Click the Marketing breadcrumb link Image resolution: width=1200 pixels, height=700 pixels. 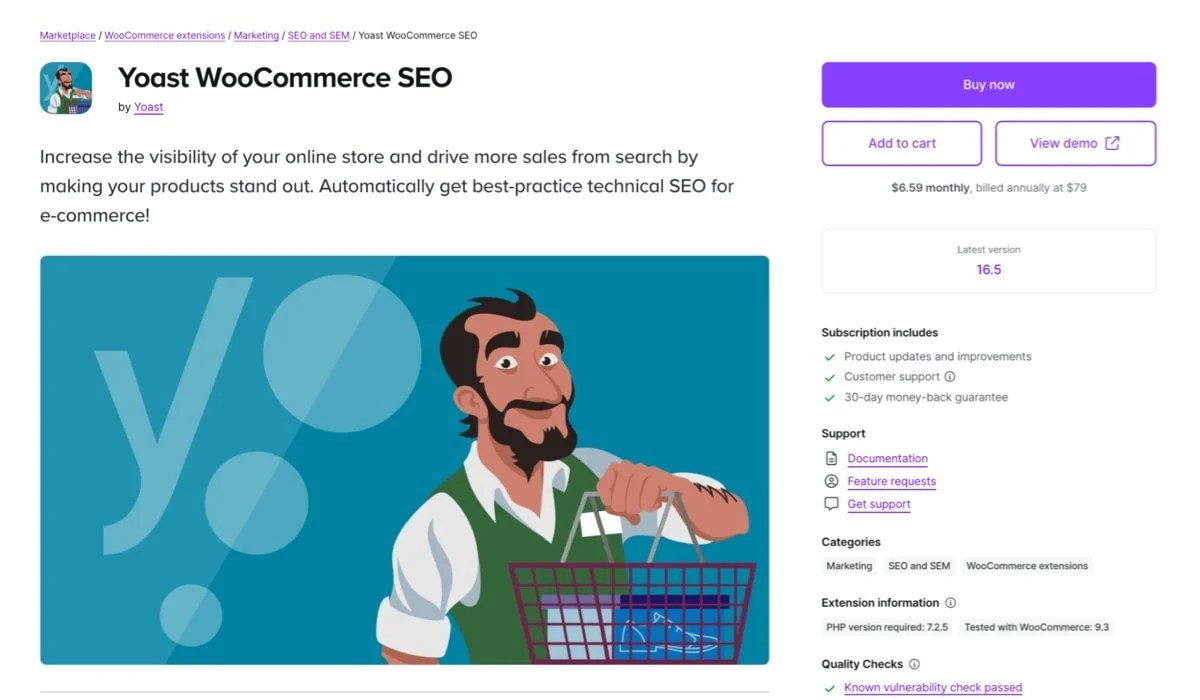(x=256, y=34)
